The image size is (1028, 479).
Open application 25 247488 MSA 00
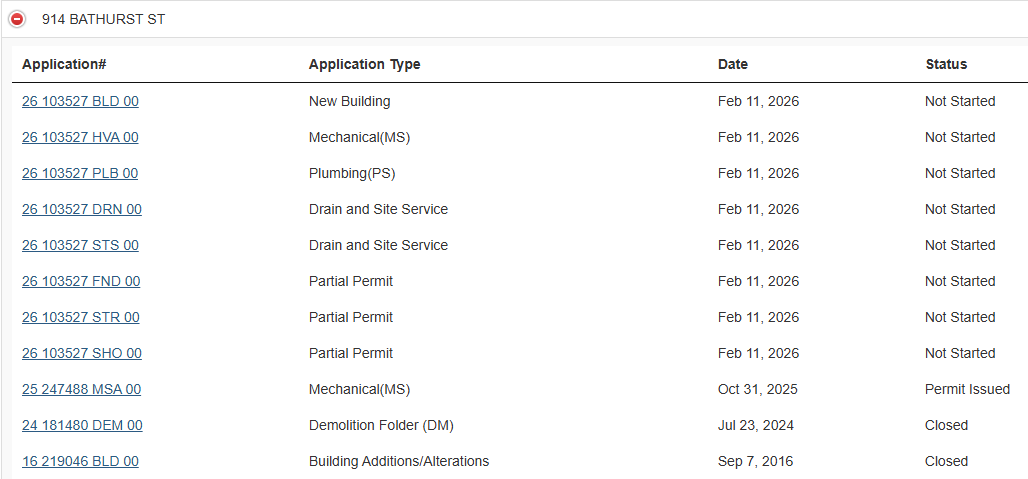click(x=81, y=389)
